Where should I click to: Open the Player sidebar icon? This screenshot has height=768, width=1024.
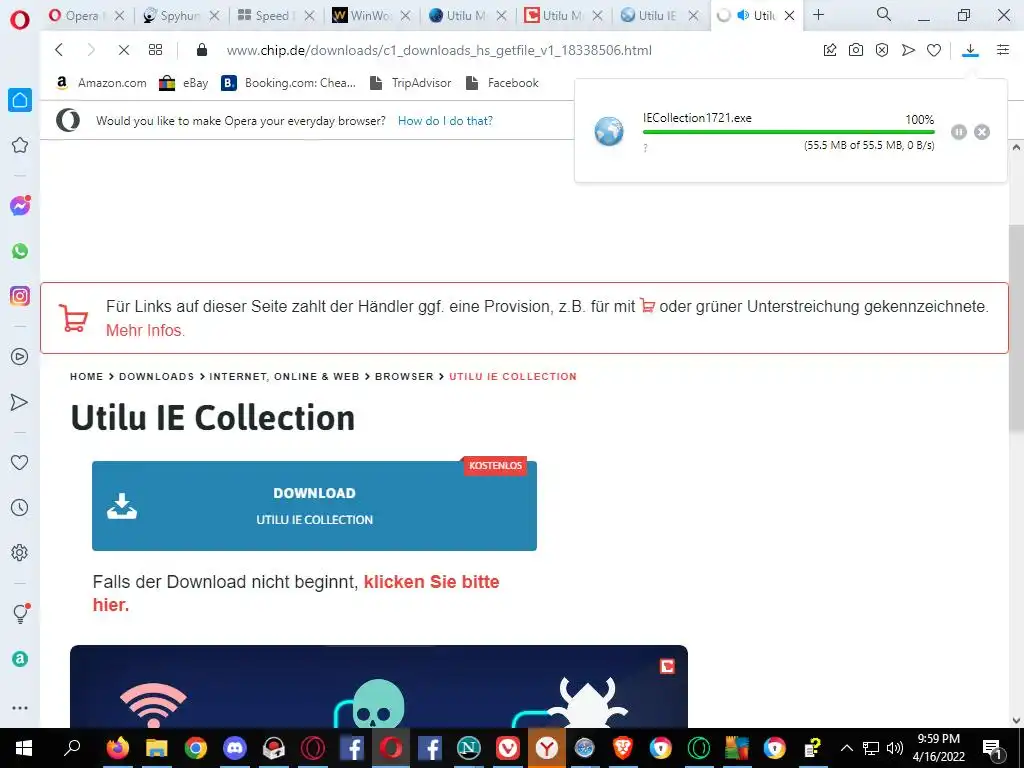pos(20,357)
